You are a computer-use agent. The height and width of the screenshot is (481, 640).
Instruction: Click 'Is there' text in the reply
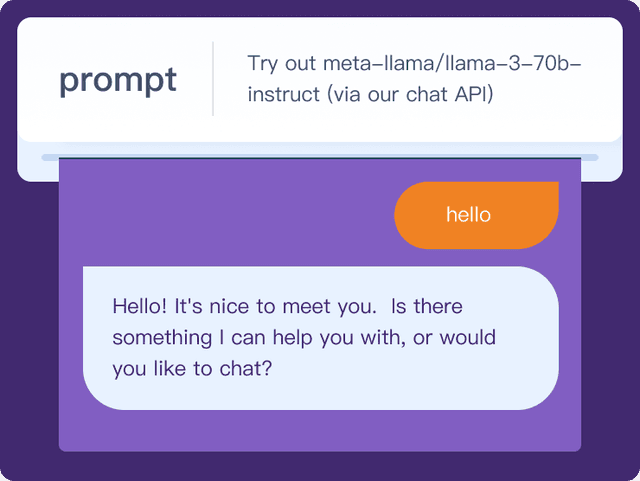[x=426, y=305]
